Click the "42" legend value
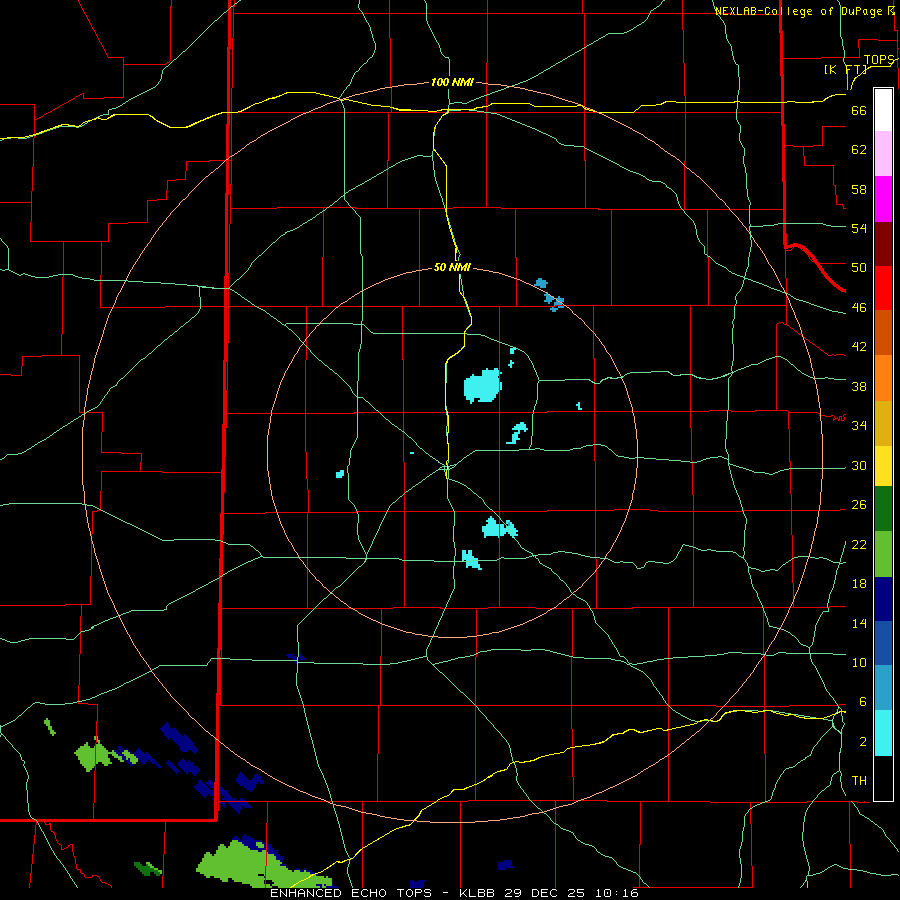 pos(859,346)
